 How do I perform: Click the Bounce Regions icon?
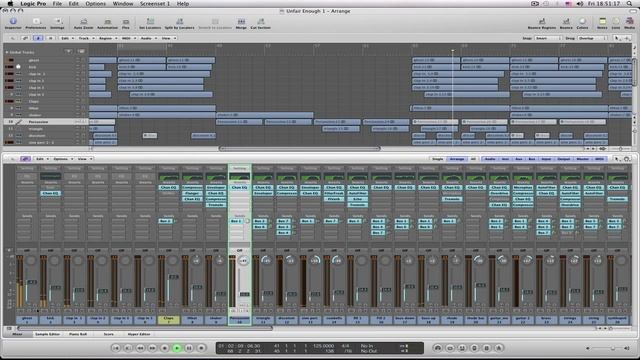(542, 22)
